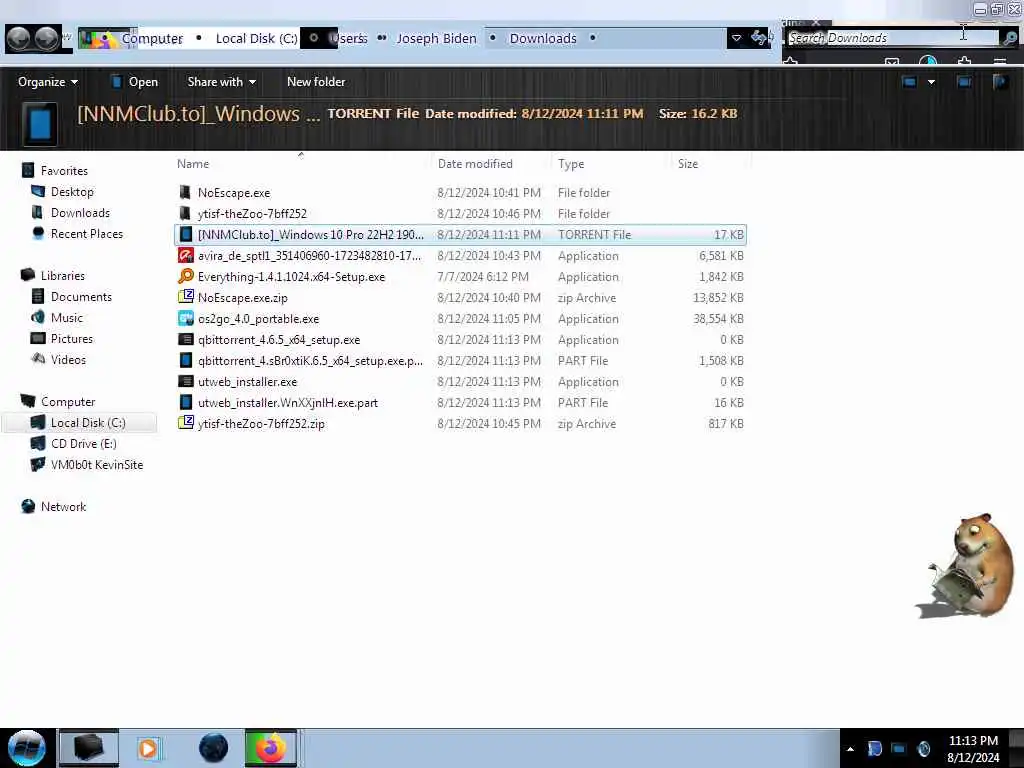Open the address bar history dropdown
The image size is (1024, 768).
(736, 38)
